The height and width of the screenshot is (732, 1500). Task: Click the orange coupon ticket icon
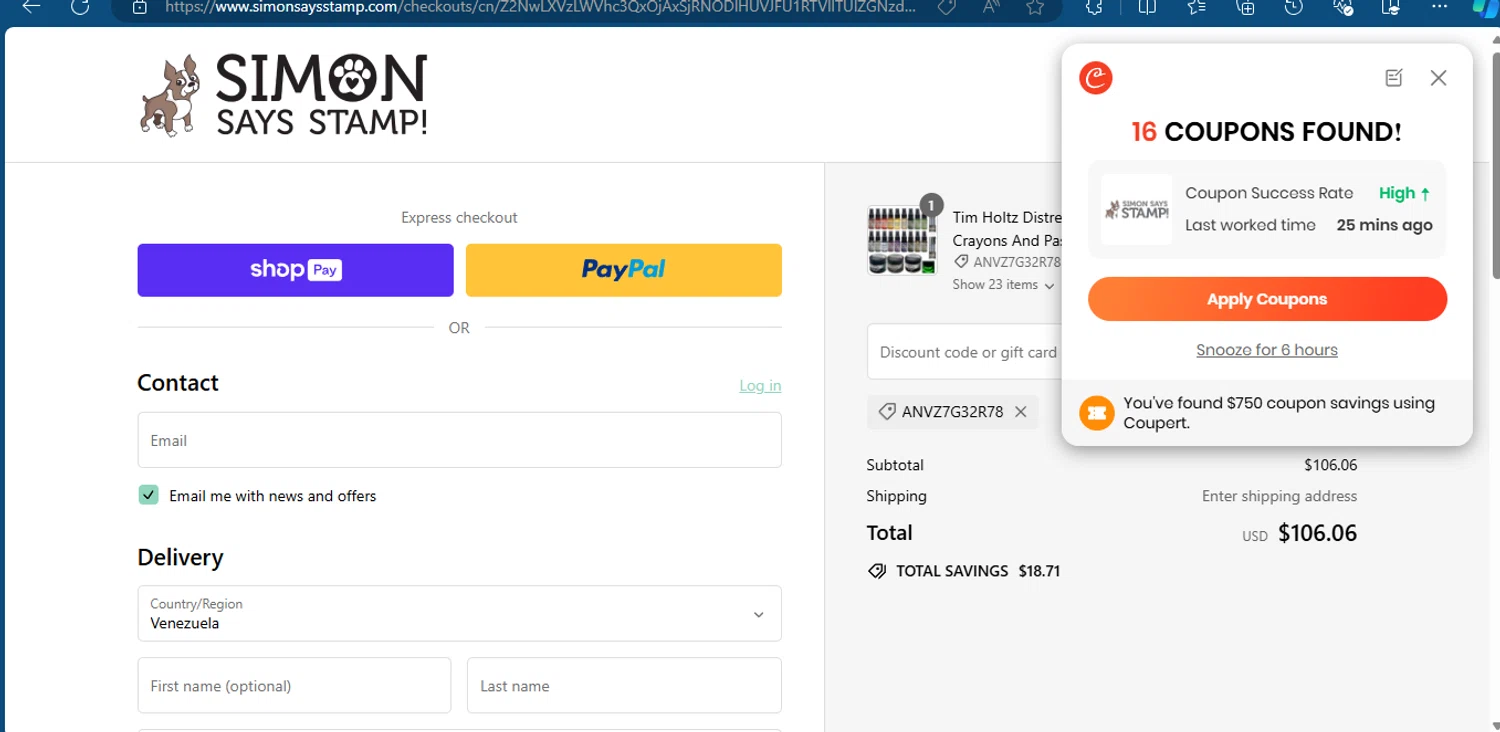(x=1097, y=413)
